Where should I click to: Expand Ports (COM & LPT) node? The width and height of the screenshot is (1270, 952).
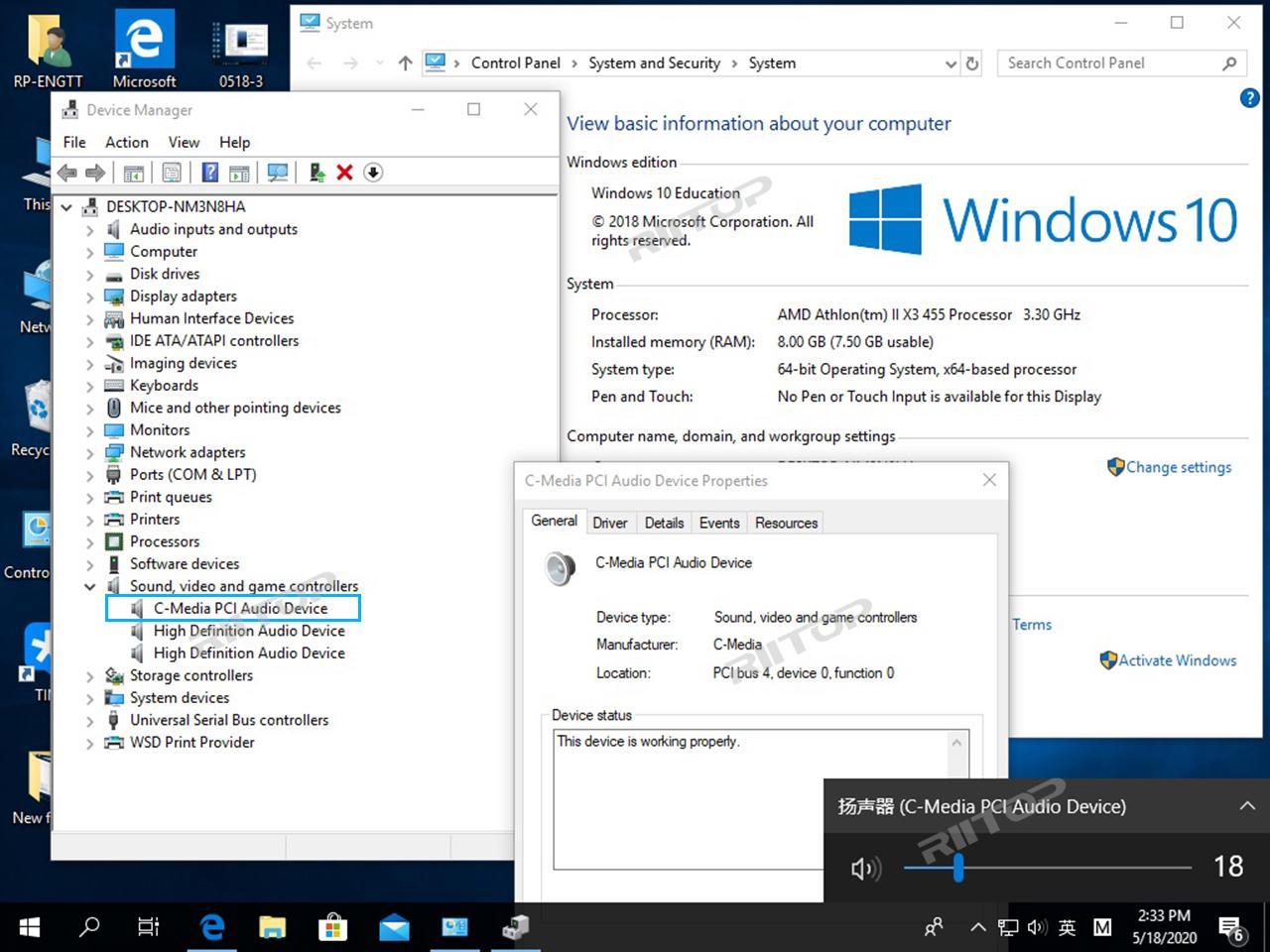click(x=90, y=475)
